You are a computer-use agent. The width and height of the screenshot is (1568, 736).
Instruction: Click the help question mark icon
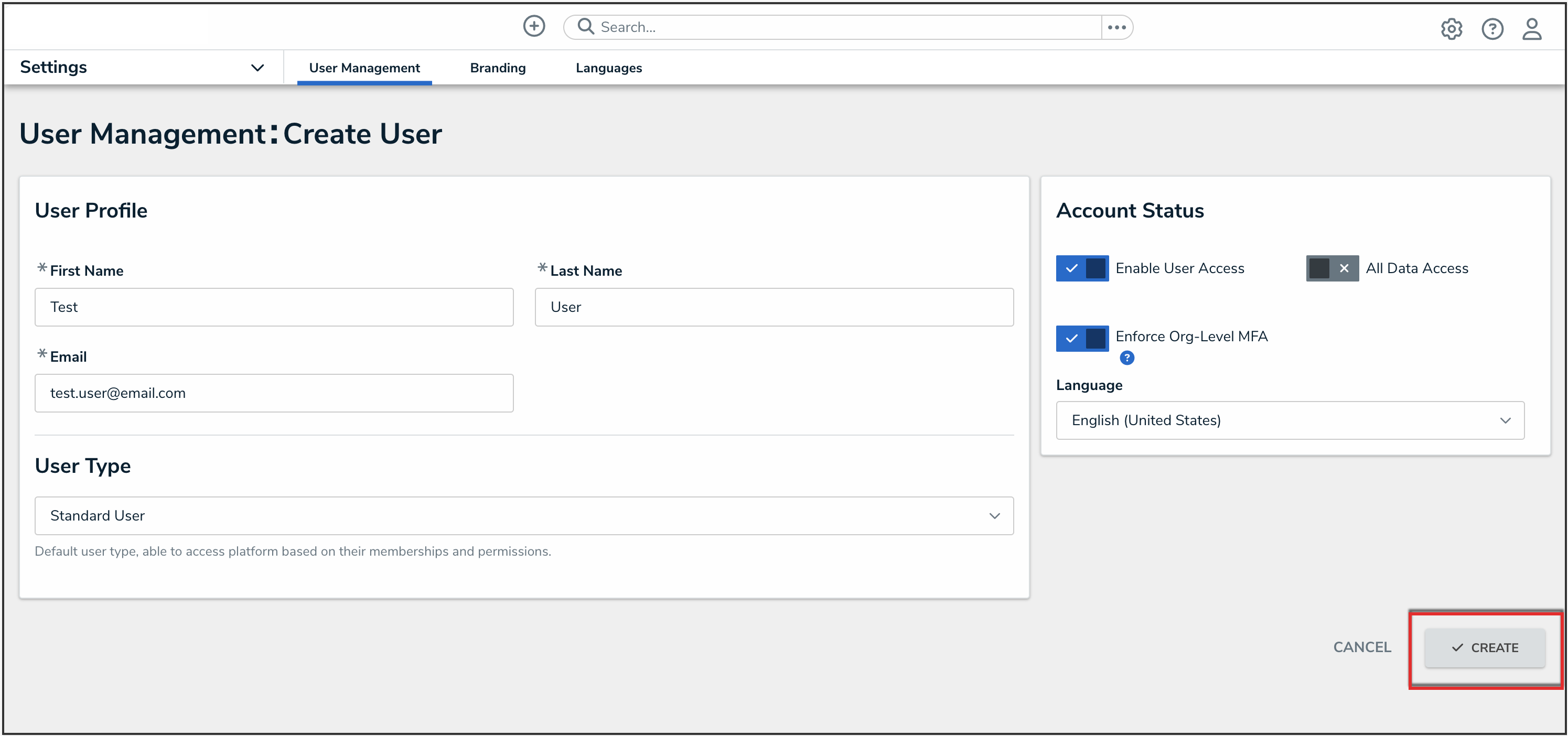coord(1492,29)
